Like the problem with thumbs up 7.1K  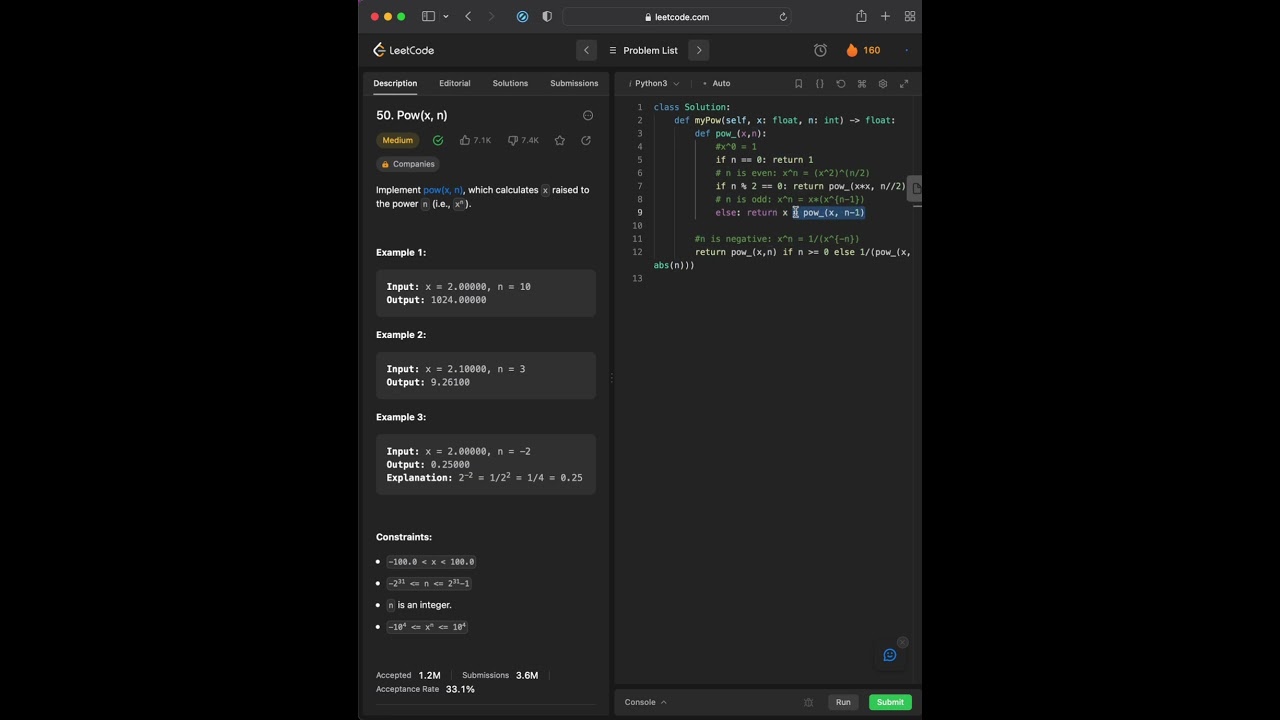[x=475, y=140]
